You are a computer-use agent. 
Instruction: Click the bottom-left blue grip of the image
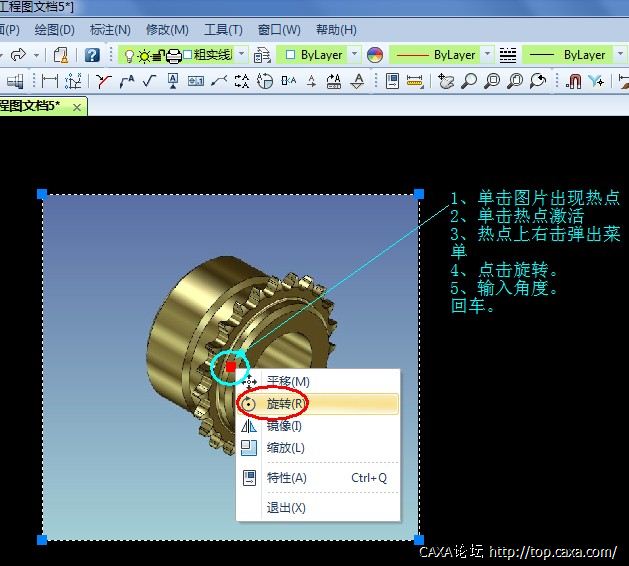tap(42, 540)
